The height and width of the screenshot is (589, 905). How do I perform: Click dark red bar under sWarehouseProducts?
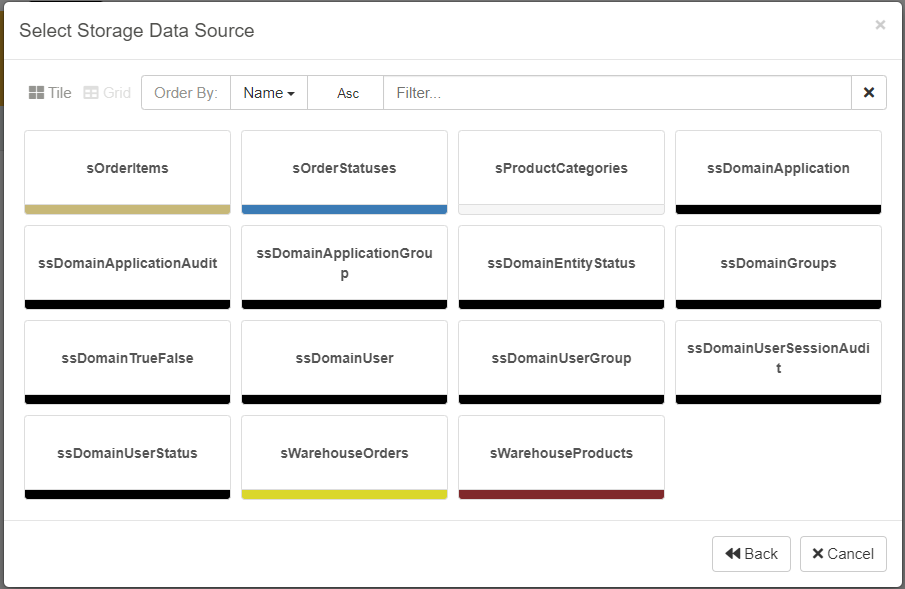561,494
